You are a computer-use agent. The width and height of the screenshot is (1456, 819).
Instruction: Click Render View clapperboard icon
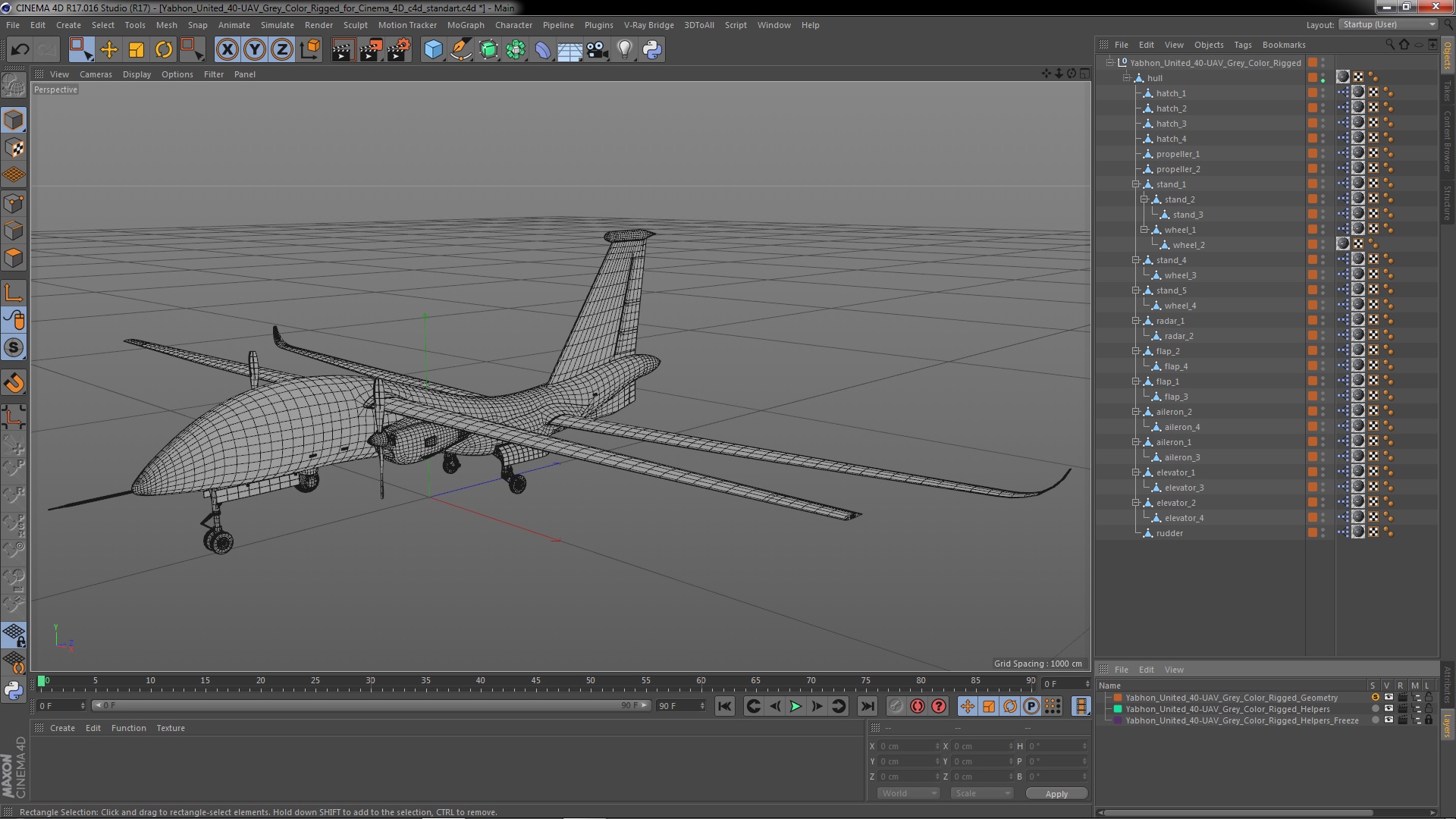pyautogui.click(x=343, y=50)
